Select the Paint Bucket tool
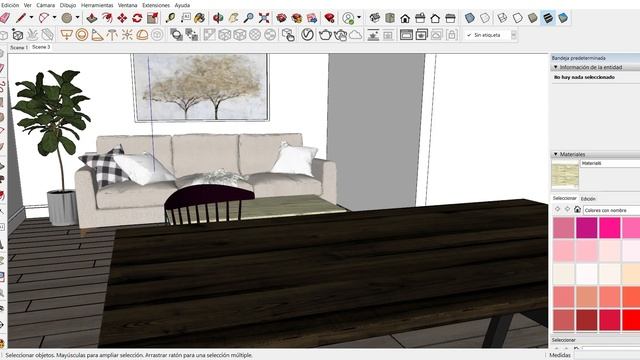 [200, 18]
